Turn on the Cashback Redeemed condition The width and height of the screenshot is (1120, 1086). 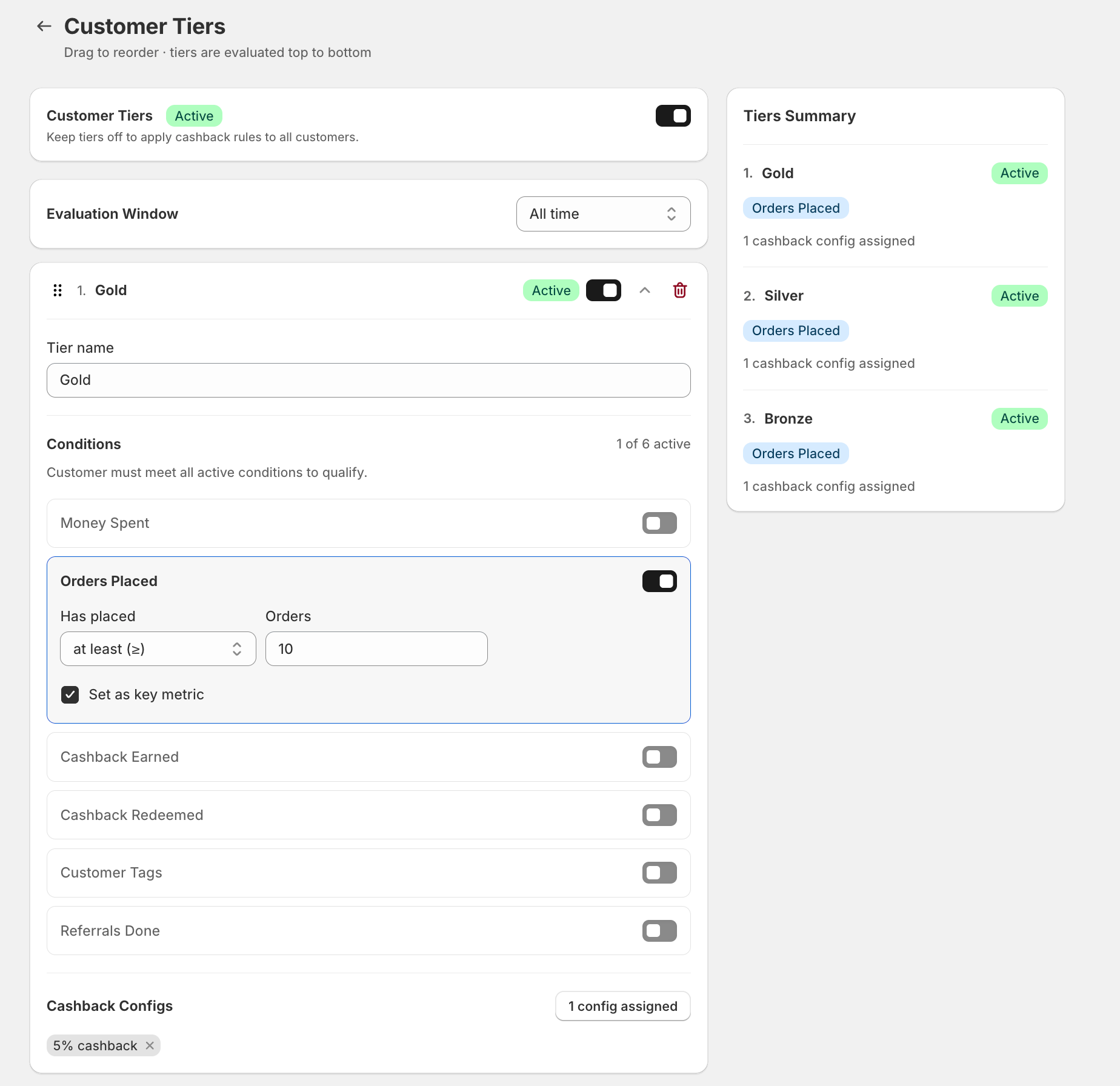pos(659,815)
